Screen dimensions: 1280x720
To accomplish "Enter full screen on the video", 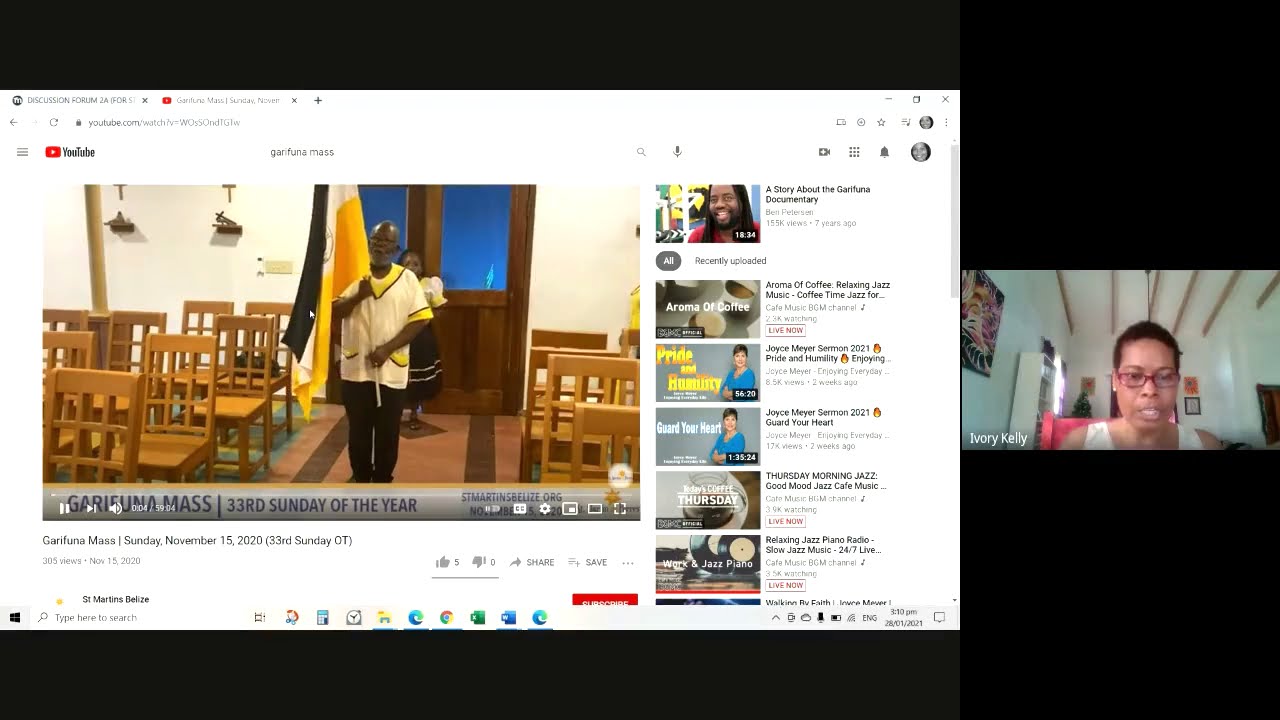I will click(620, 508).
